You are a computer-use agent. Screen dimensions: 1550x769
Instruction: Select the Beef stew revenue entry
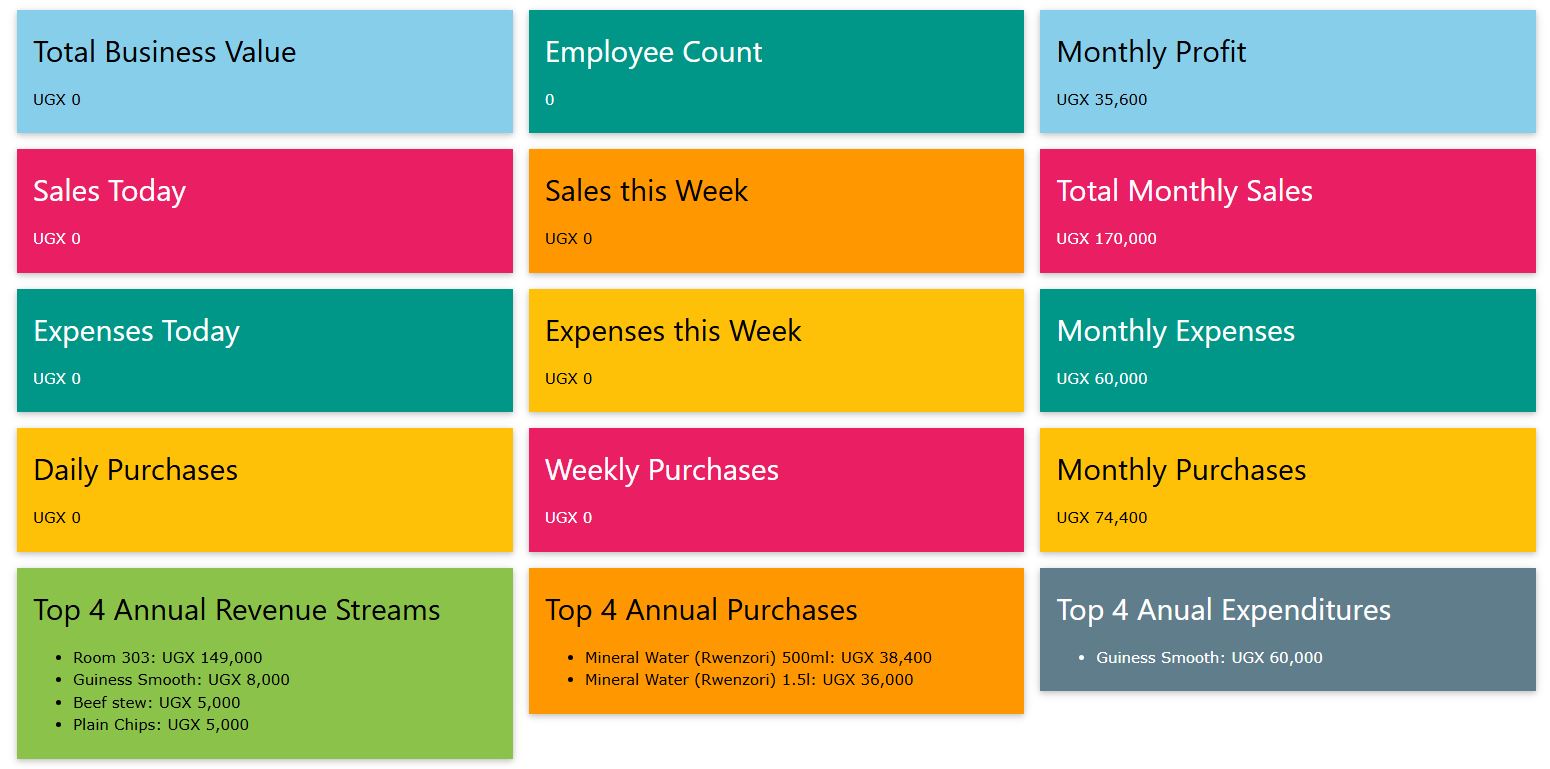[x=150, y=702]
